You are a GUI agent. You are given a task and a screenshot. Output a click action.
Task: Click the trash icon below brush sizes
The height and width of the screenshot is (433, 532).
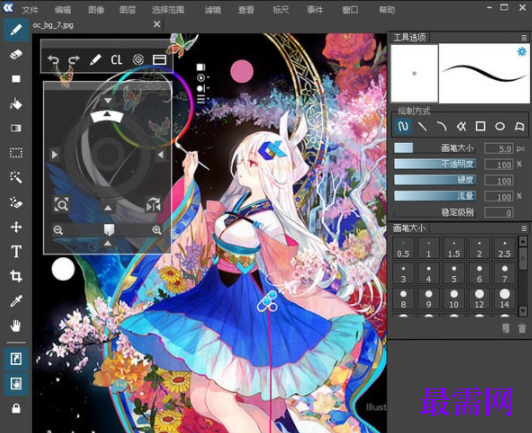pos(522,328)
